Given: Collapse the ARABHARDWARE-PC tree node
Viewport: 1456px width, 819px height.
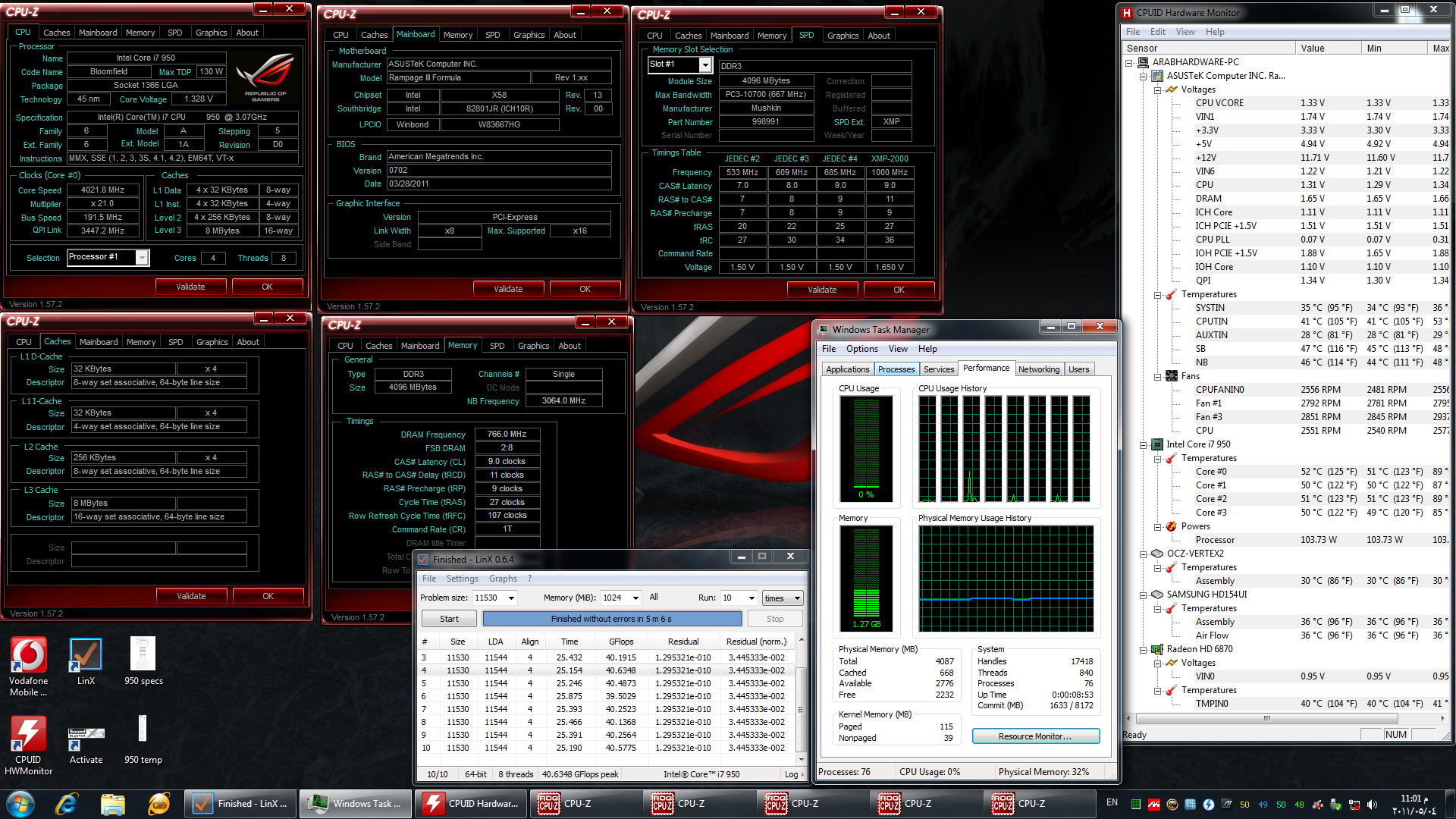Looking at the screenshot, I should click(x=1129, y=63).
